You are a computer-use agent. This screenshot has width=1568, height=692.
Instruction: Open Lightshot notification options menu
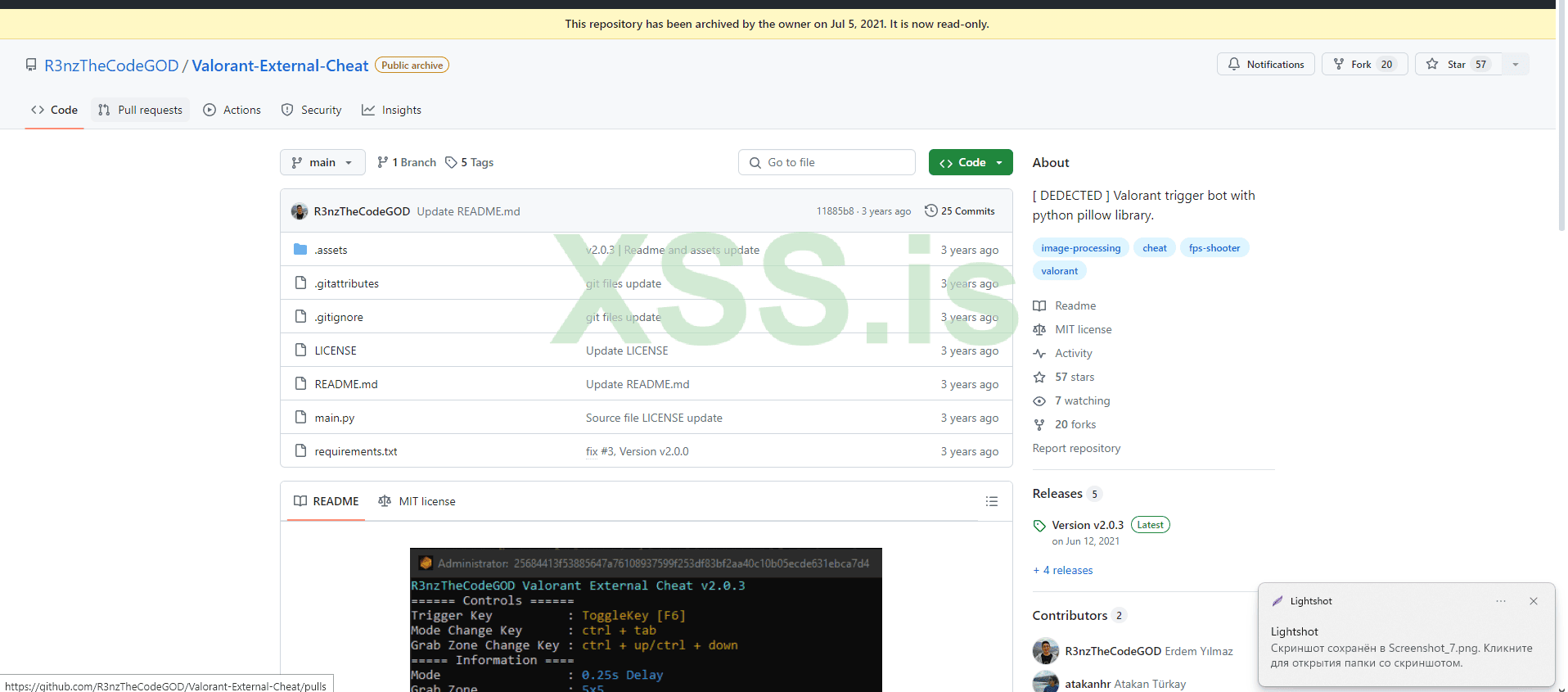coord(1501,601)
